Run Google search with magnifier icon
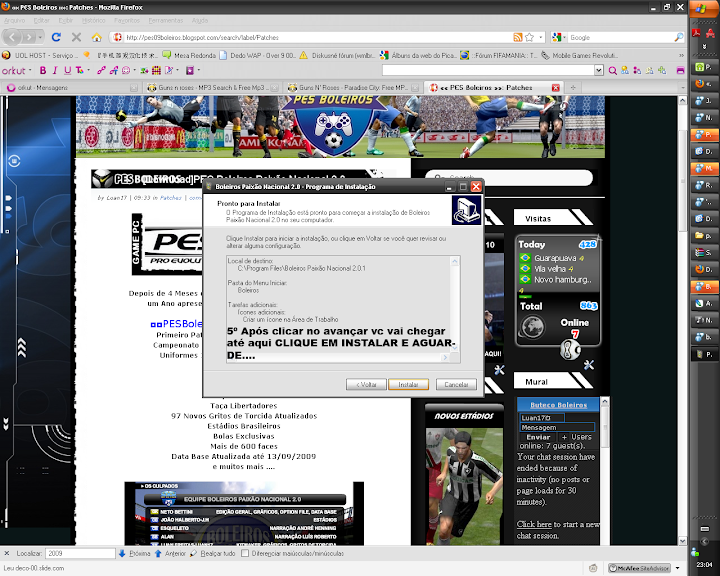The height and width of the screenshot is (576, 720). (678, 37)
